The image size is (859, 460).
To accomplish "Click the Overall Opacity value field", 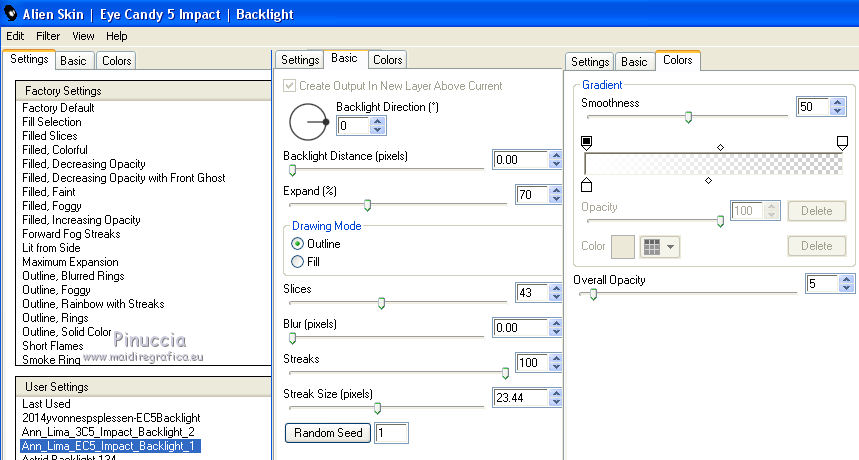I will click(822, 283).
